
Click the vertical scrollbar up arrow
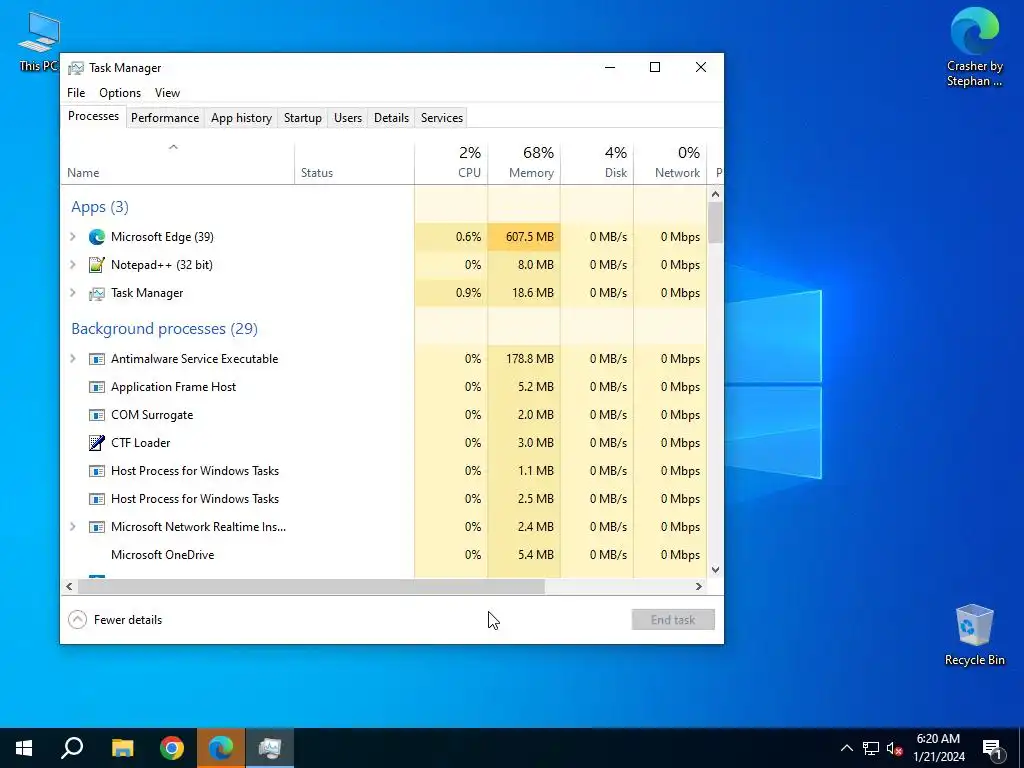[x=715, y=194]
